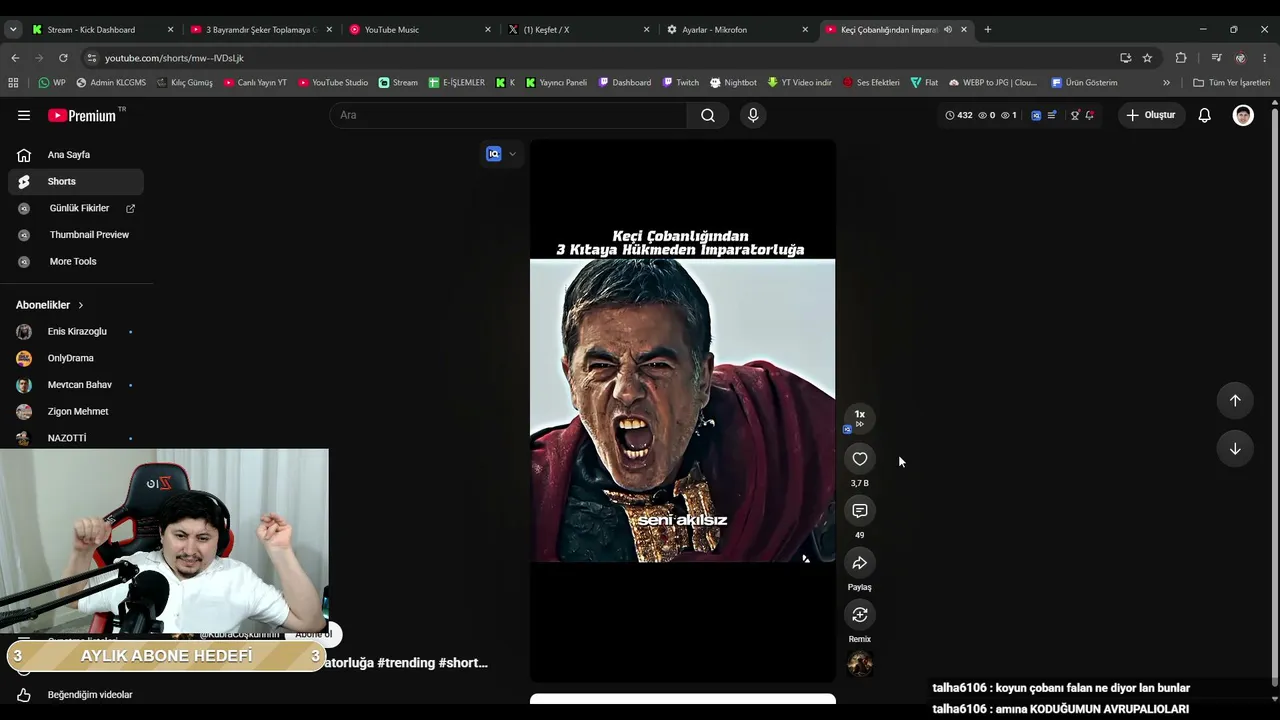Screen dimensions: 1280x720
Task: Skip to the next short
Action: (1235, 449)
